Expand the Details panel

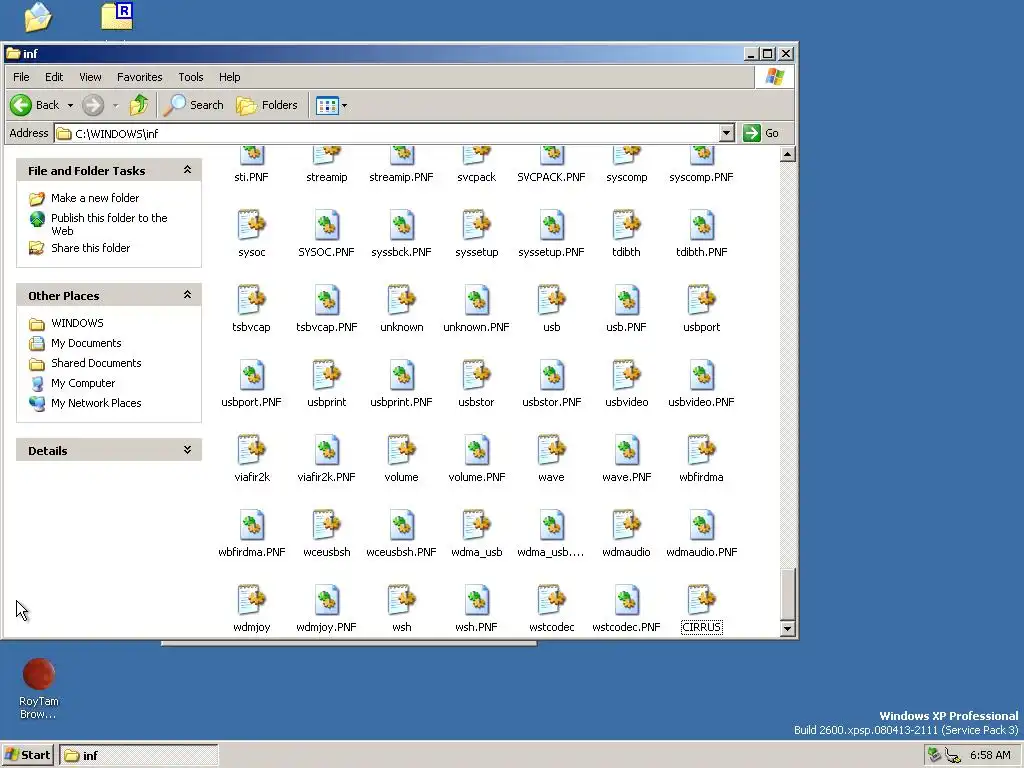coord(187,450)
